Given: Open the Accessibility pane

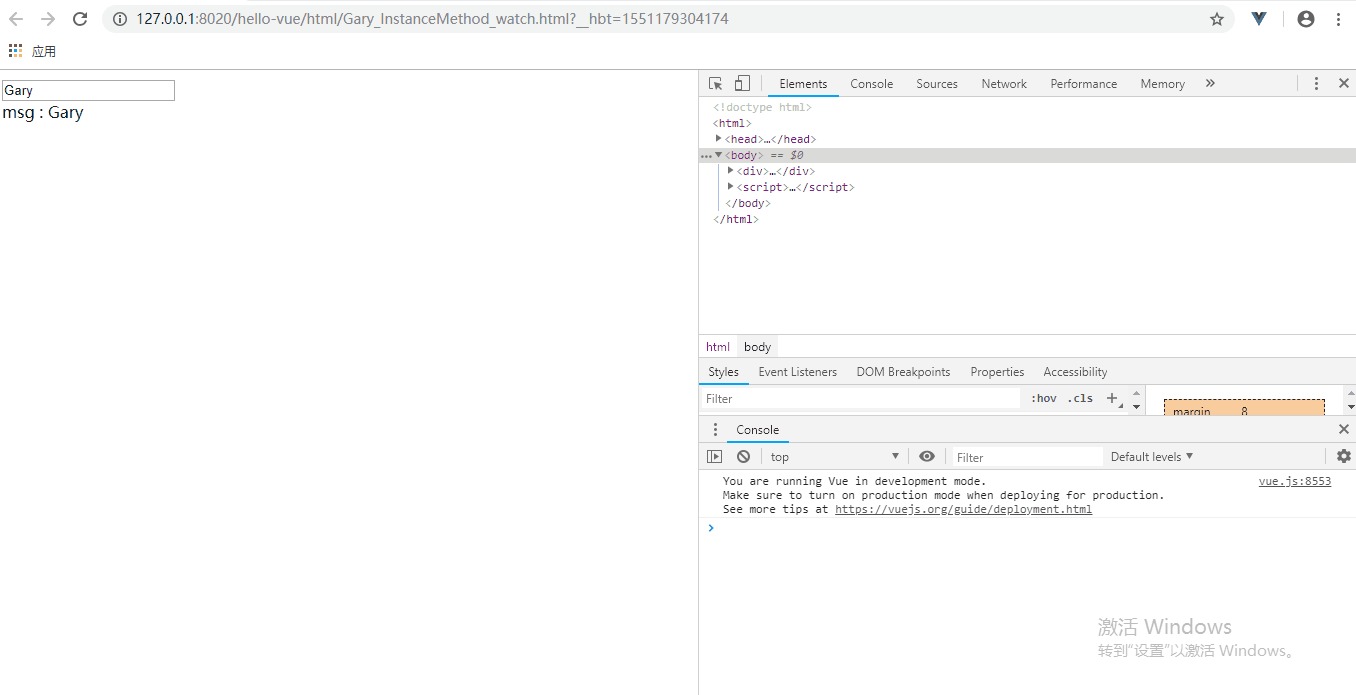Looking at the screenshot, I should [1075, 372].
